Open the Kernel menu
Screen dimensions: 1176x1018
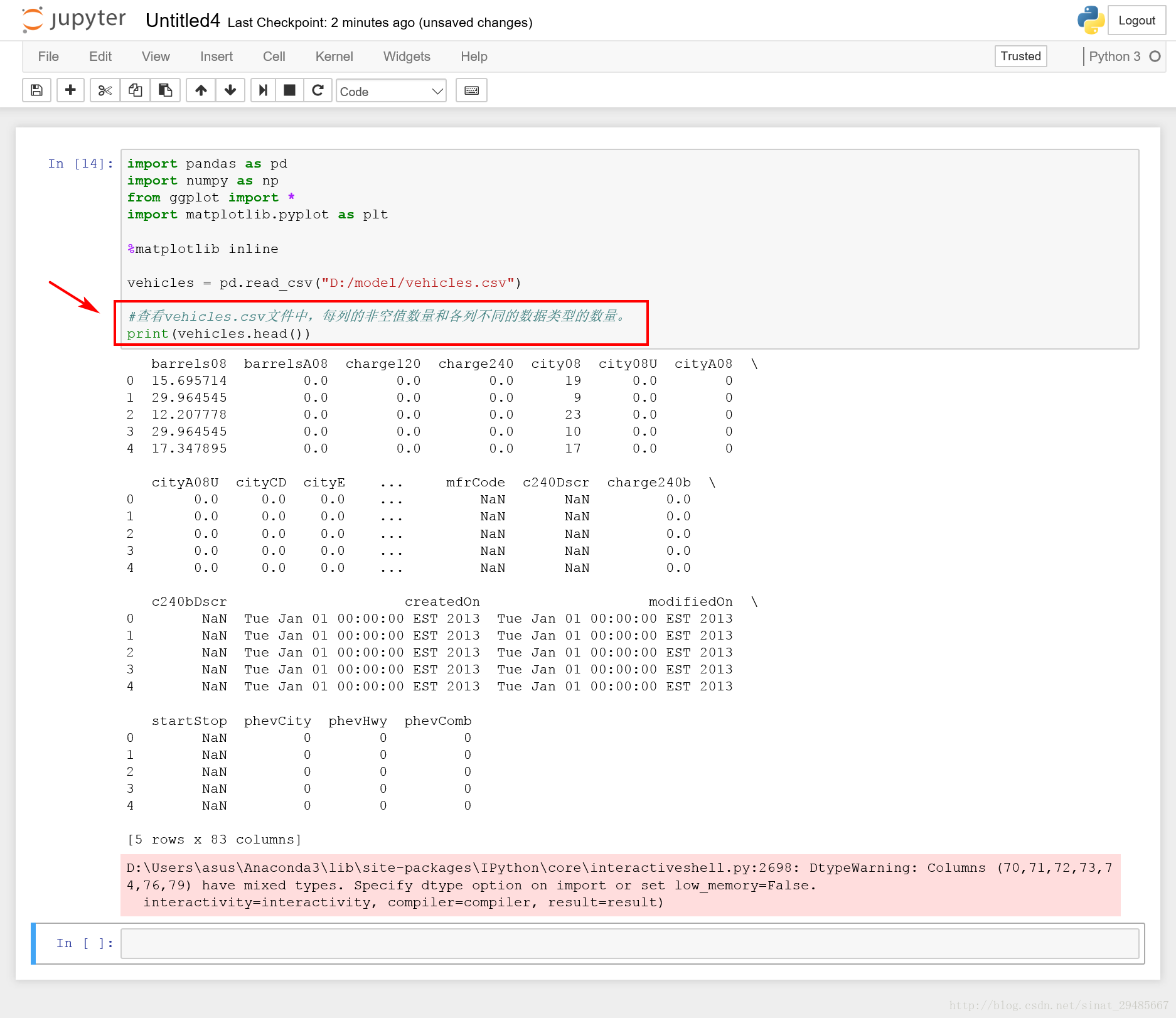pyautogui.click(x=334, y=56)
